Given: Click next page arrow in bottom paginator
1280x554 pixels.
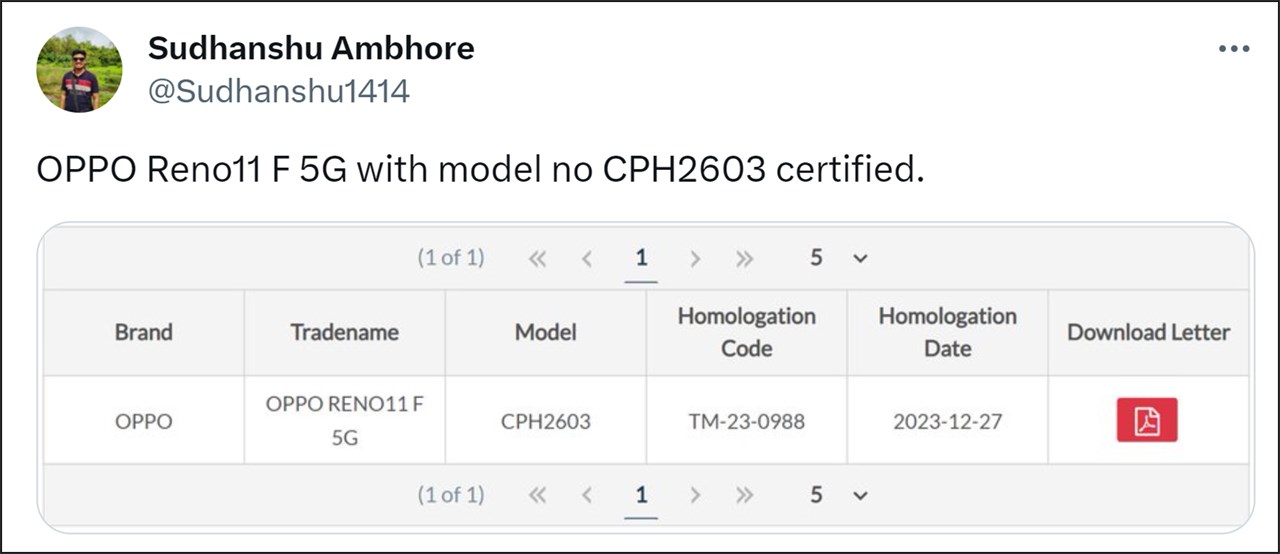Looking at the screenshot, I should 695,495.
